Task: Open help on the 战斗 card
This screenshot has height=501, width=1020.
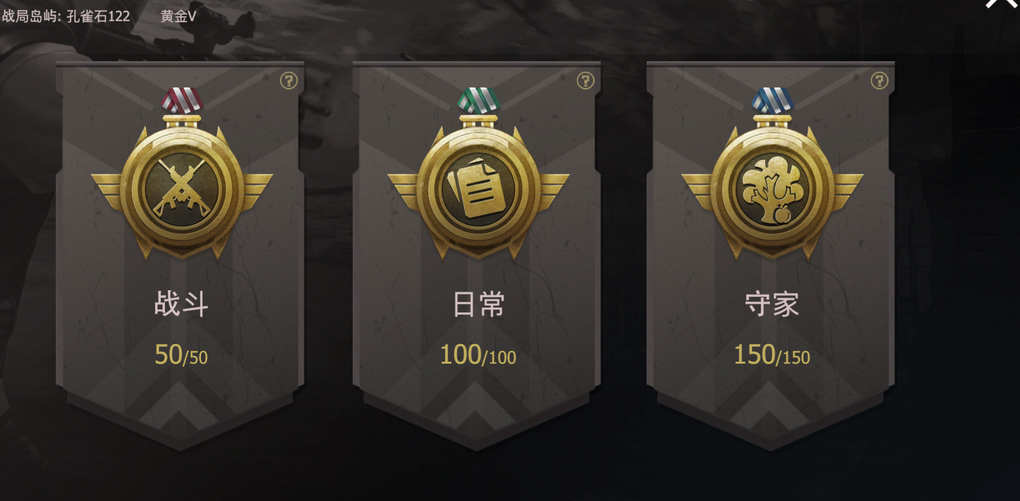Action: pyautogui.click(x=289, y=81)
